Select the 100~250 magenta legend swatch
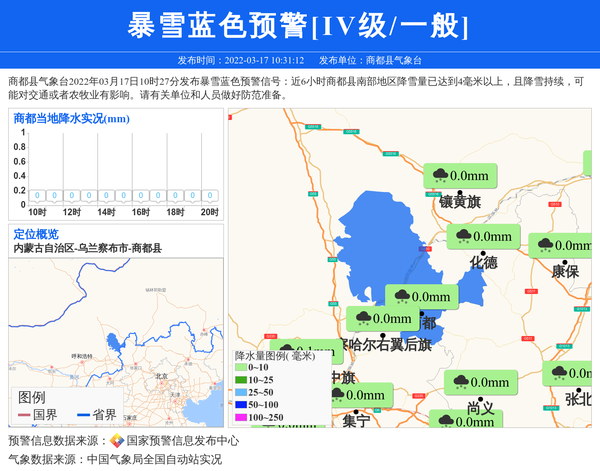The image size is (600, 471). tap(241, 417)
